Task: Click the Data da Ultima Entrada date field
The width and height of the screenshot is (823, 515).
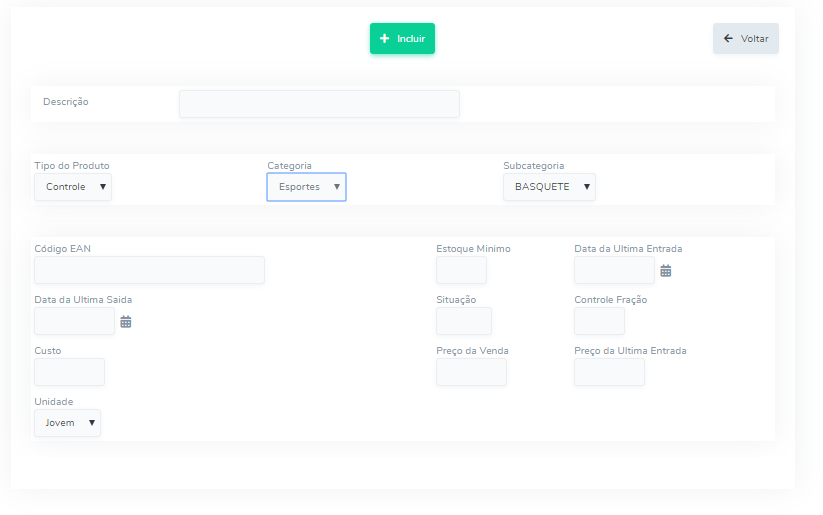Action: [x=613, y=270]
